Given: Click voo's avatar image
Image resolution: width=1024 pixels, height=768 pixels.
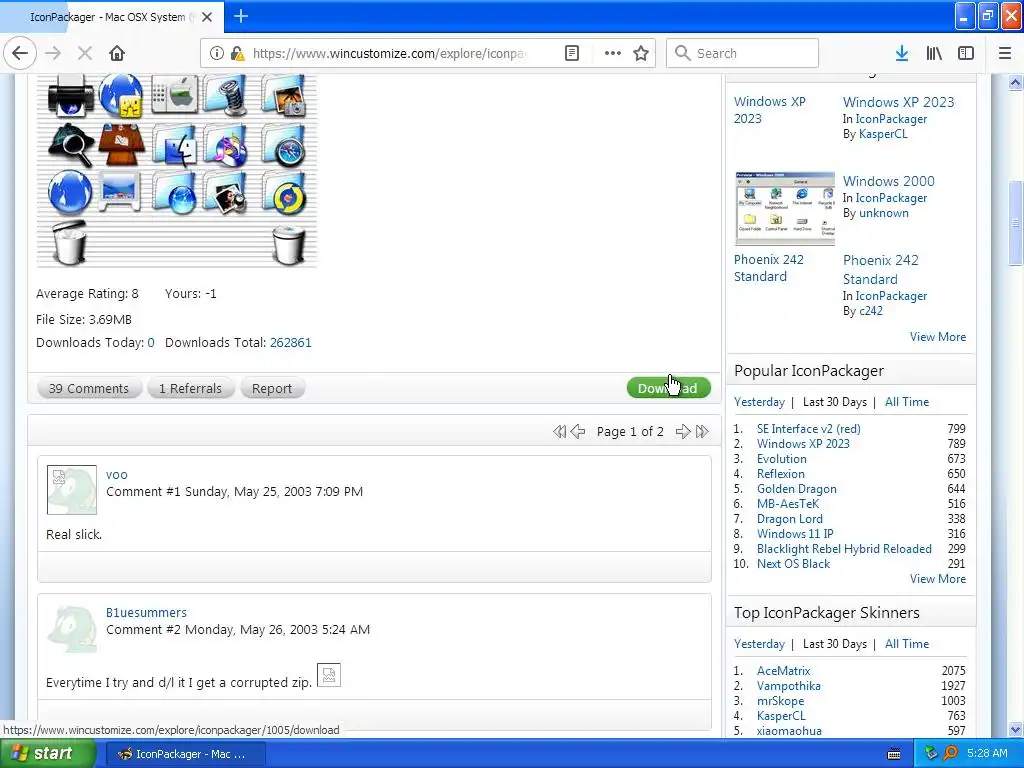Looking at the screenshot, I should point(72,490).
